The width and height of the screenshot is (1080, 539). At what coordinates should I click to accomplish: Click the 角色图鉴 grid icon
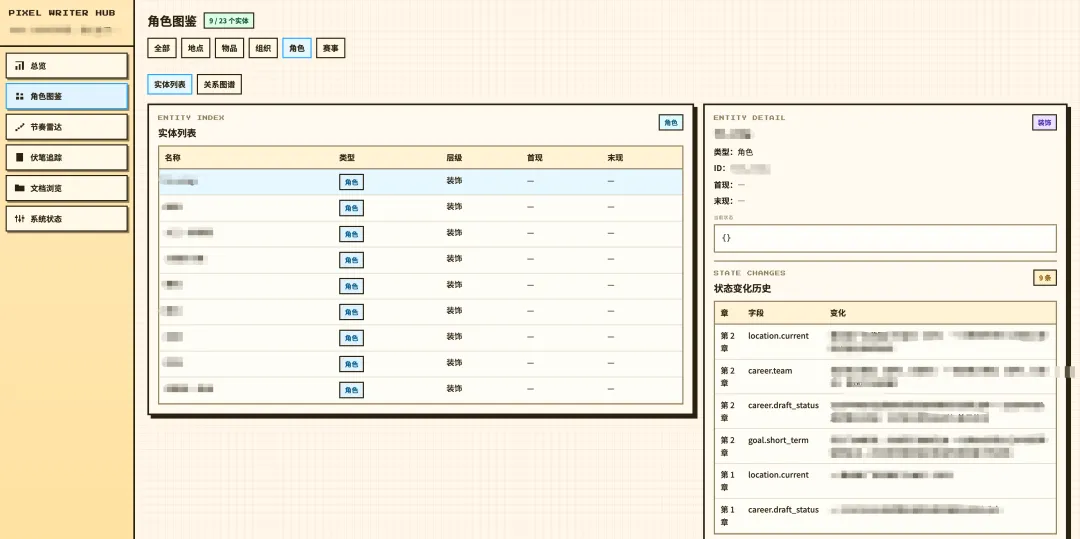point(19,96)
